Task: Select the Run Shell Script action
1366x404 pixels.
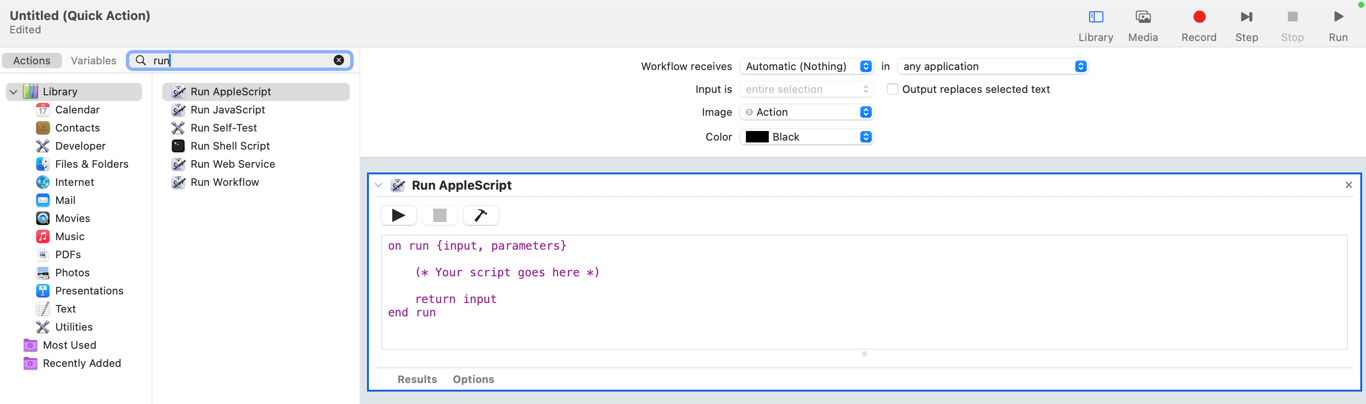Action: pyautogui.click(x=230, y=146)
